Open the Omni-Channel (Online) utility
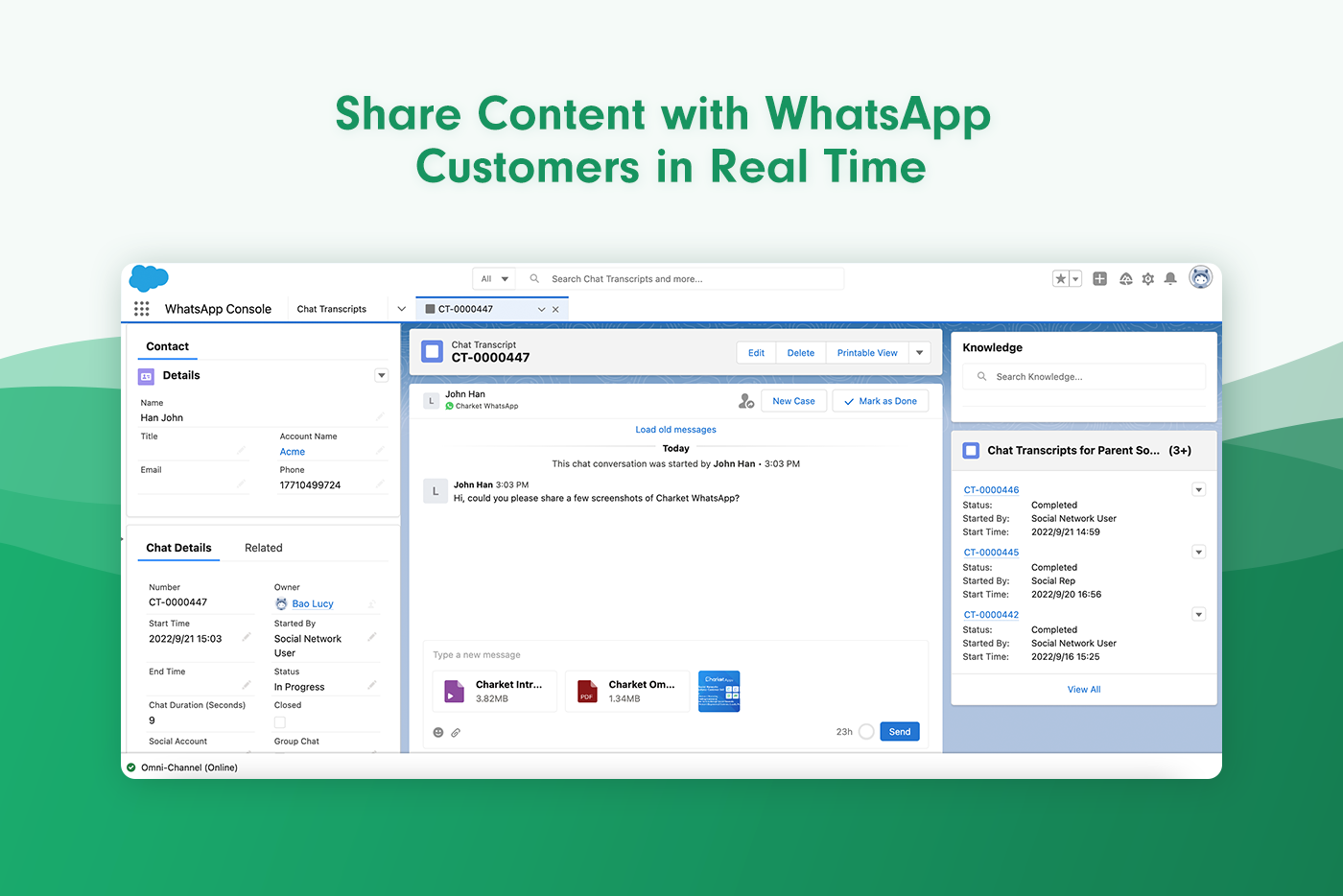This screenshot has height=896, width=1343. 182,767
